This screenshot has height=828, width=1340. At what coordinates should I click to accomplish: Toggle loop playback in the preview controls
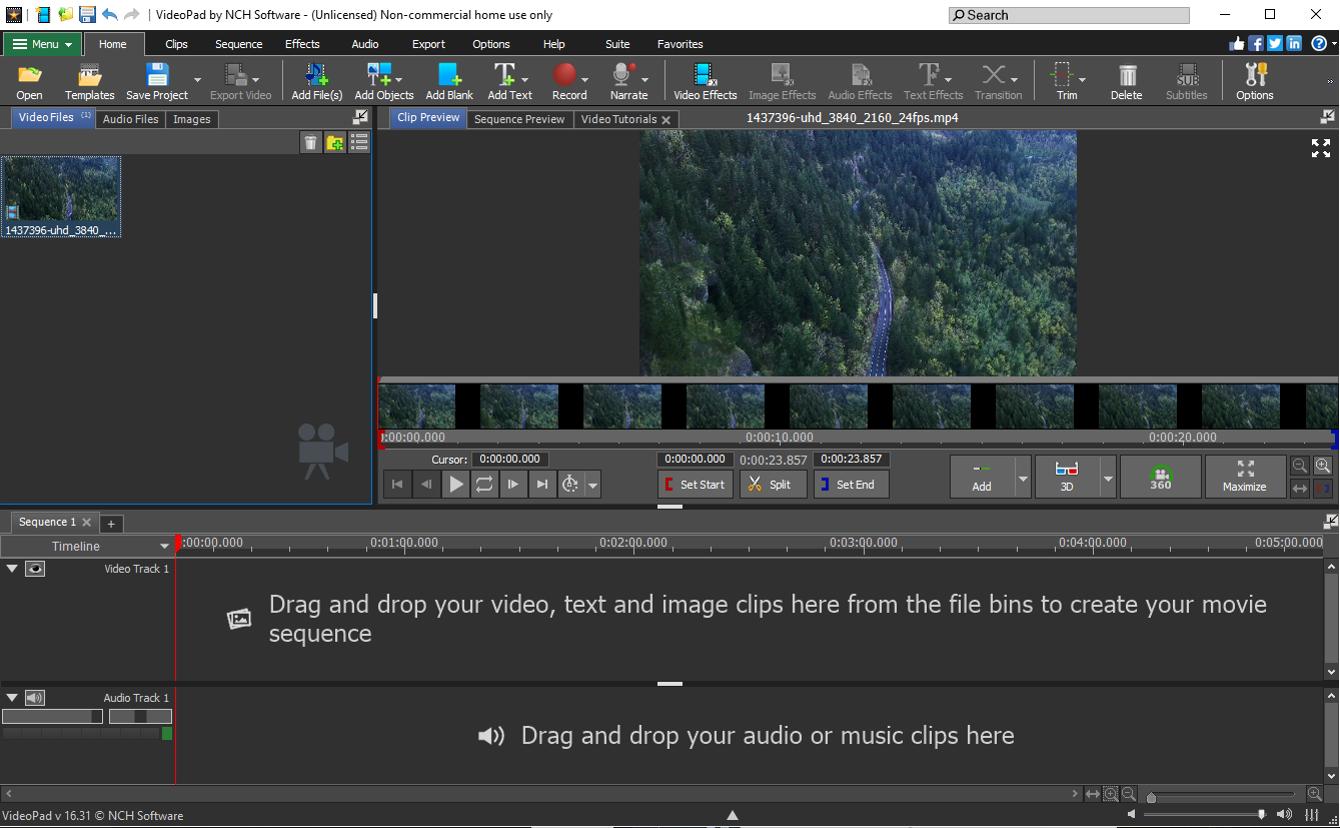coord(484,484)
